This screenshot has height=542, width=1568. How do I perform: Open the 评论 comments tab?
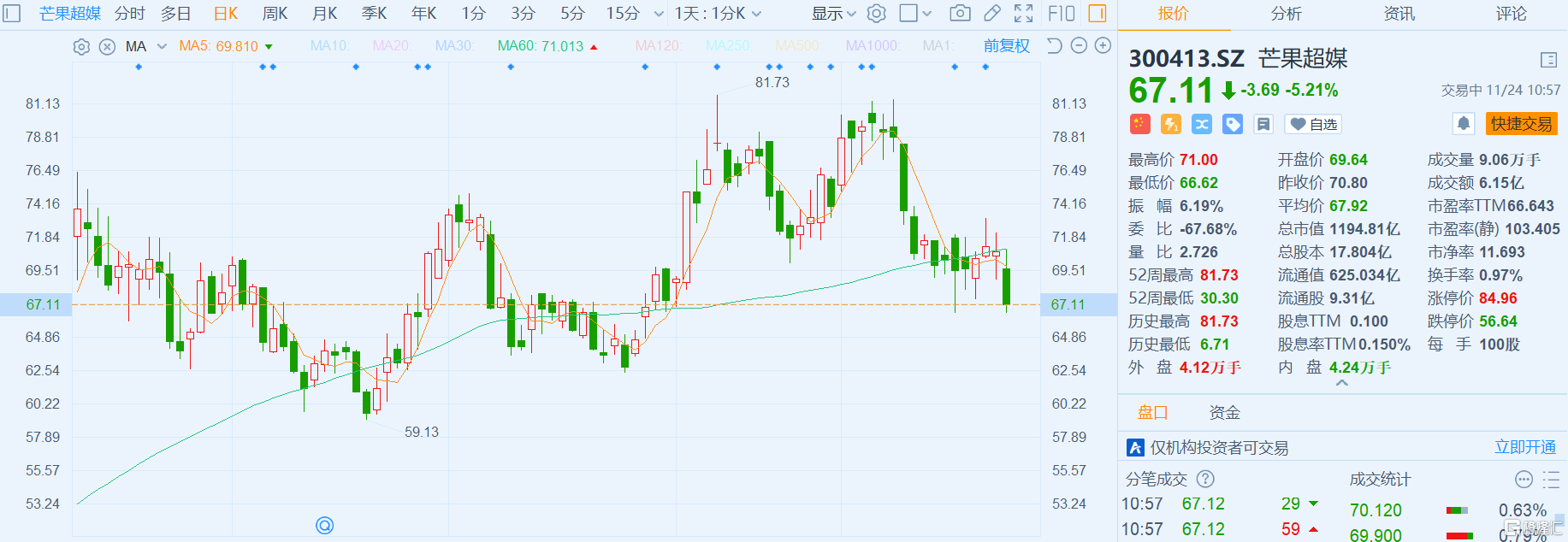pyautogui.click(x=1512, y=14)
